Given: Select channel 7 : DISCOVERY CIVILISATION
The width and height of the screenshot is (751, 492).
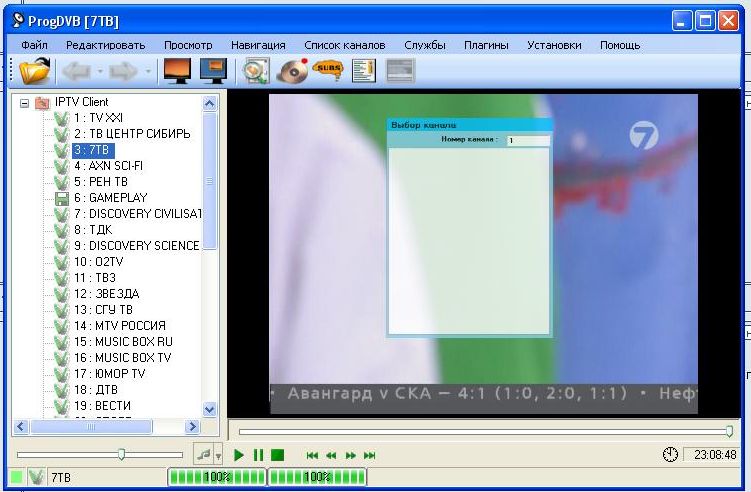Looking at the screenshot, I should pos(137,214).
